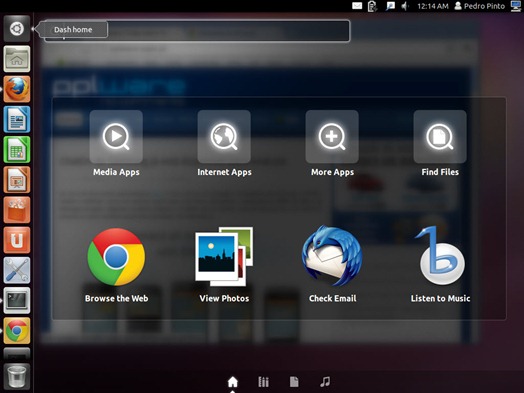This screenshot has width=524, height=393.
Task: Click Browse the Web Chrome icon
Action: click(116, 257)
